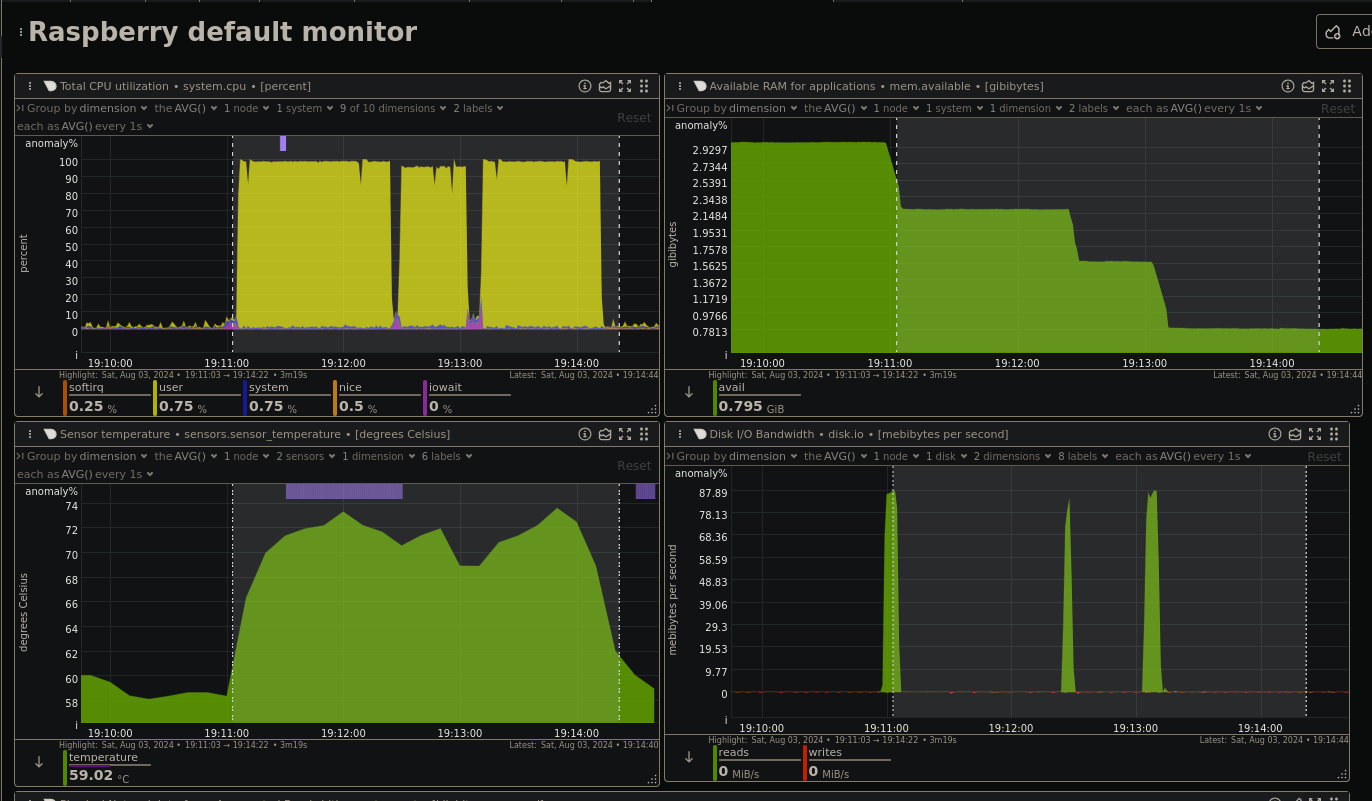Image resolution: width=1372 pixels, height=801 pixels.
Task: Collapse the CPU chart filter toolbar toggle
Action: (x=20, y=108)
